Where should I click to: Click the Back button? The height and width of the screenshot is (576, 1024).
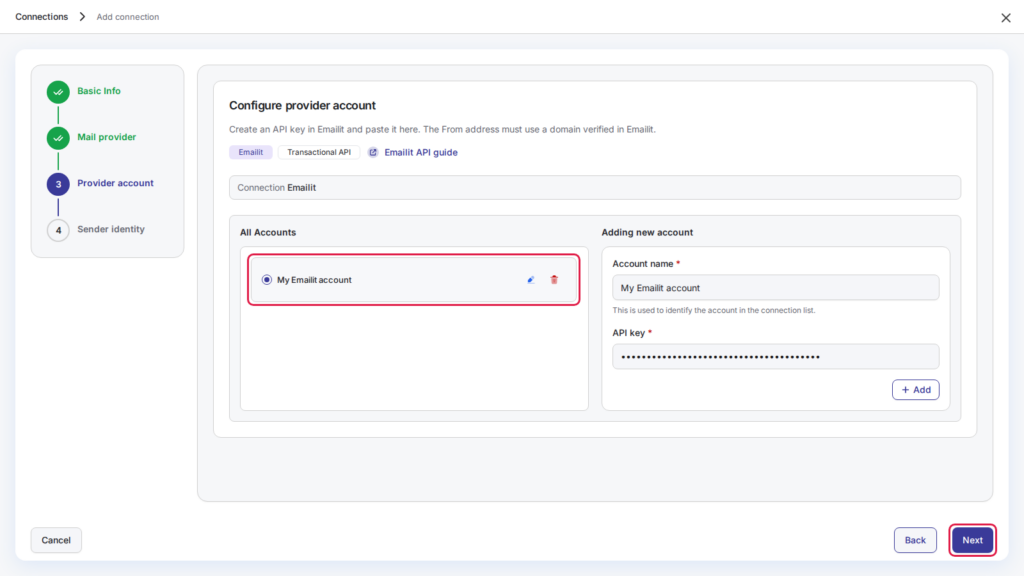point(915,540)
